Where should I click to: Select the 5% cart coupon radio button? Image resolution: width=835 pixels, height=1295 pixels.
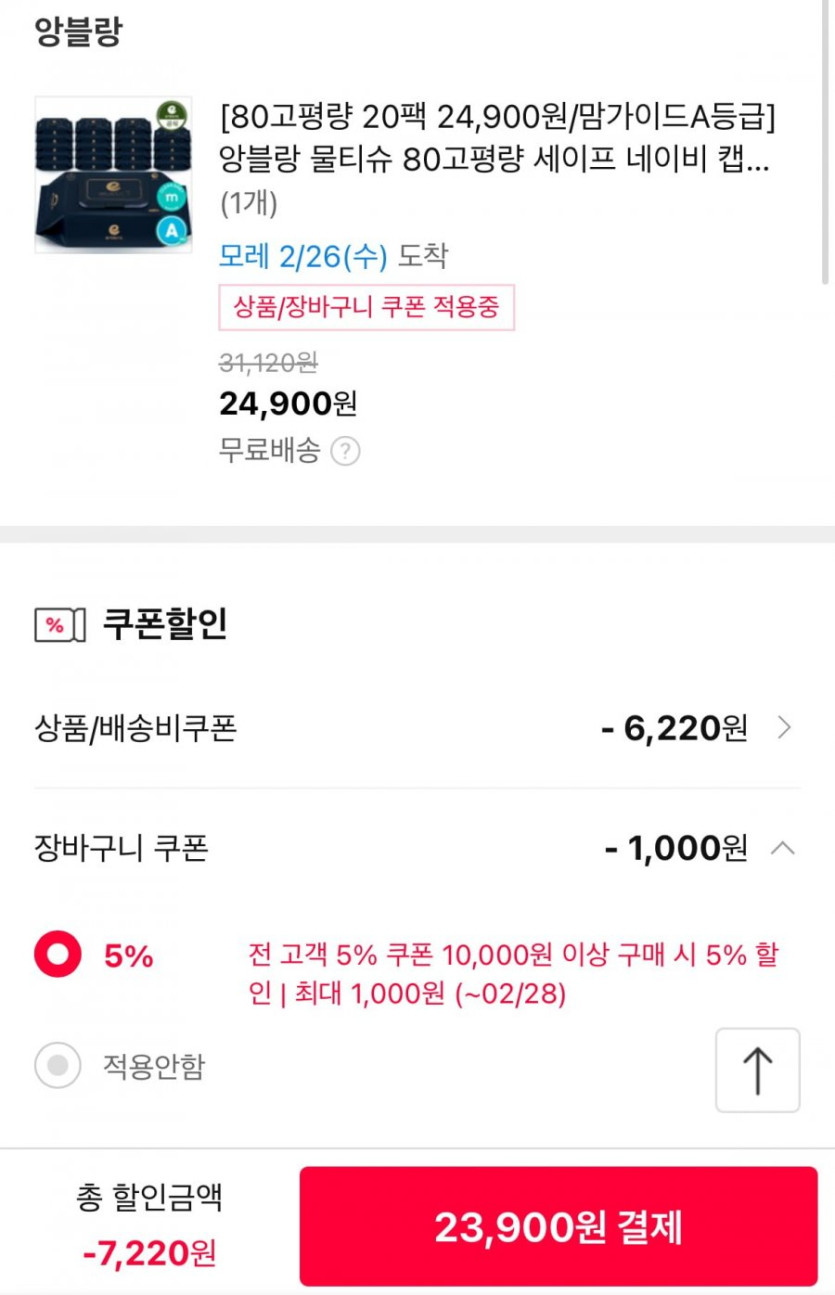(x=58, y=956)
